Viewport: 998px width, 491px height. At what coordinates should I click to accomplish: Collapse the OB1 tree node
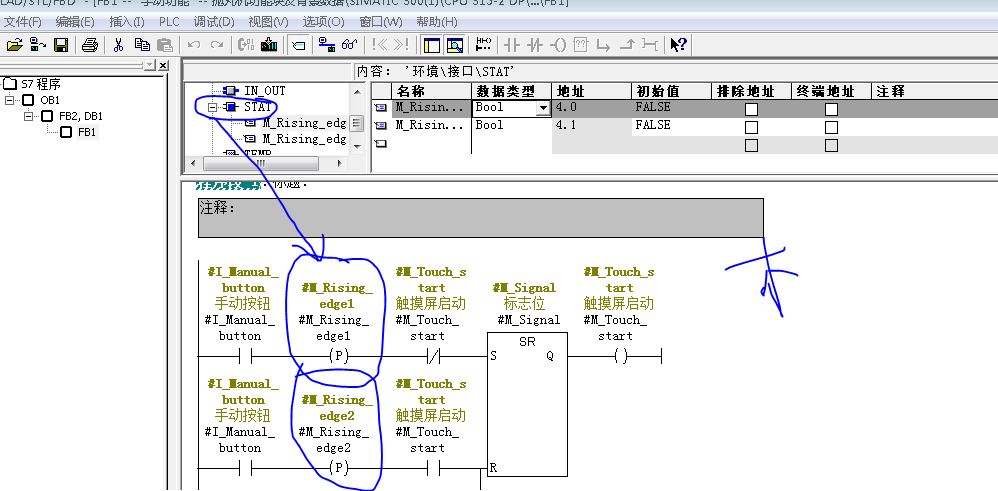10,100
